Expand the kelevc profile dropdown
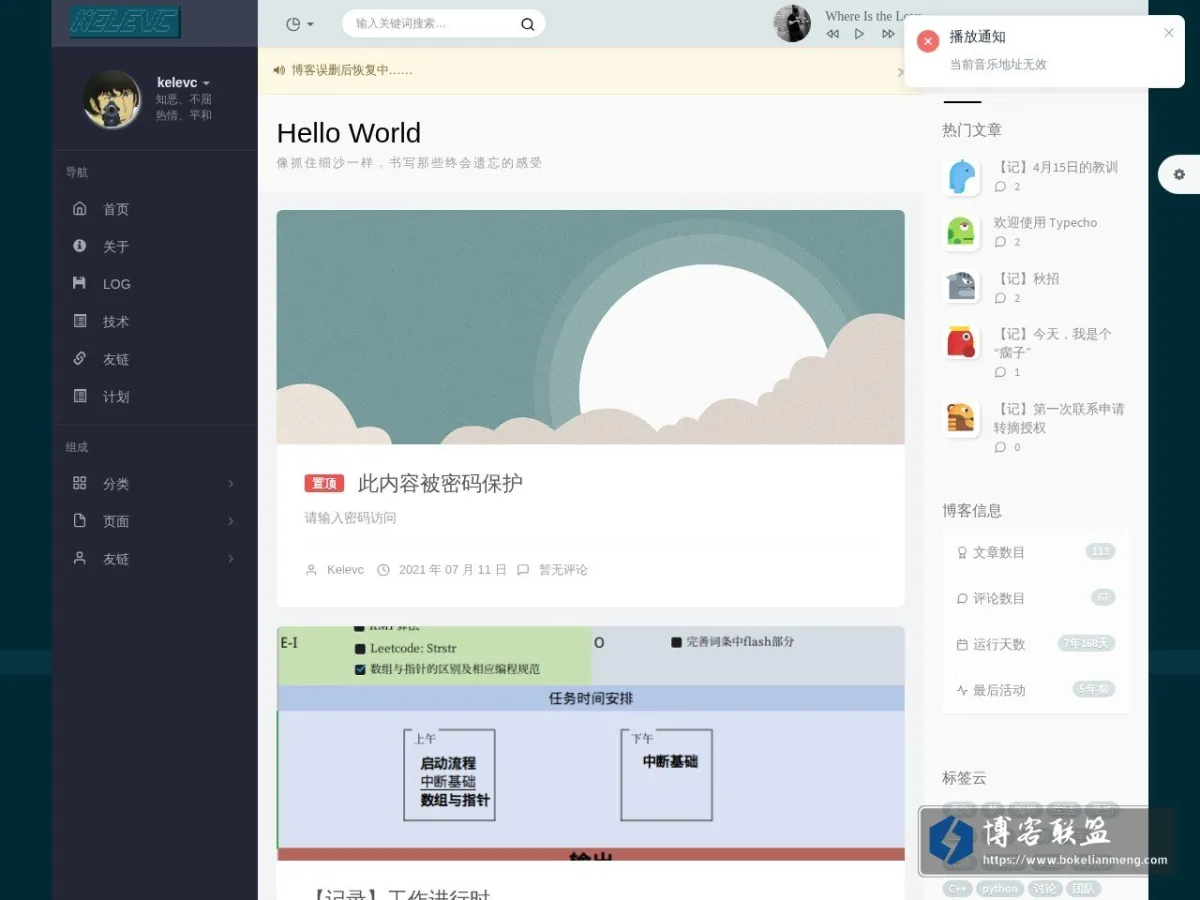Viewport: 1200px width, 900px height. (184, 82)
